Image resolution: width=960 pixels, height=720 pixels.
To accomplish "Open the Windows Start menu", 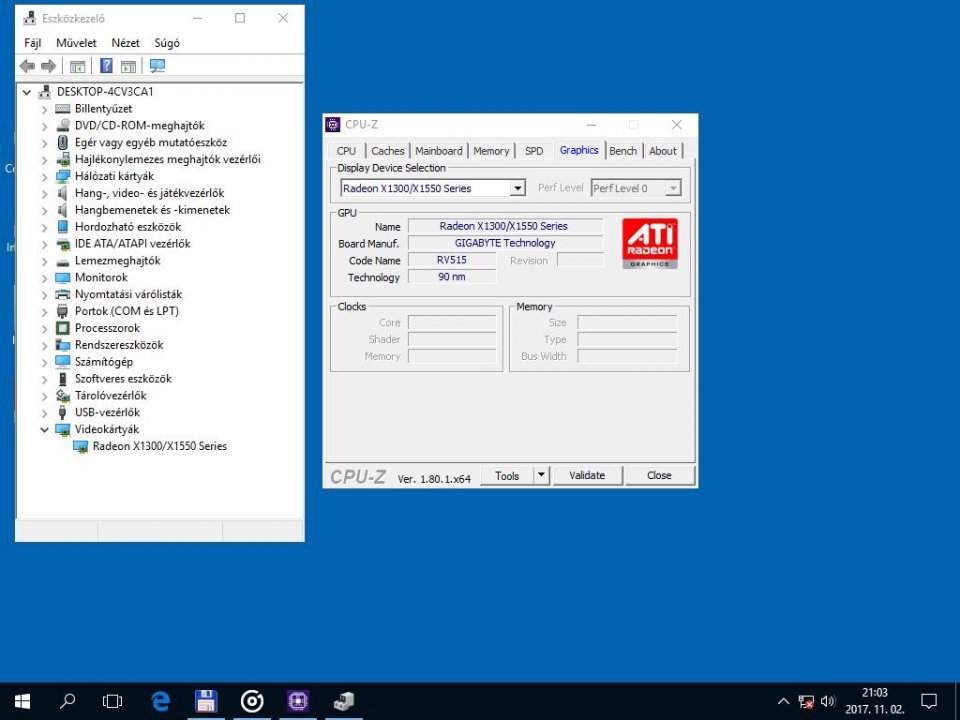I will (22, 701).
